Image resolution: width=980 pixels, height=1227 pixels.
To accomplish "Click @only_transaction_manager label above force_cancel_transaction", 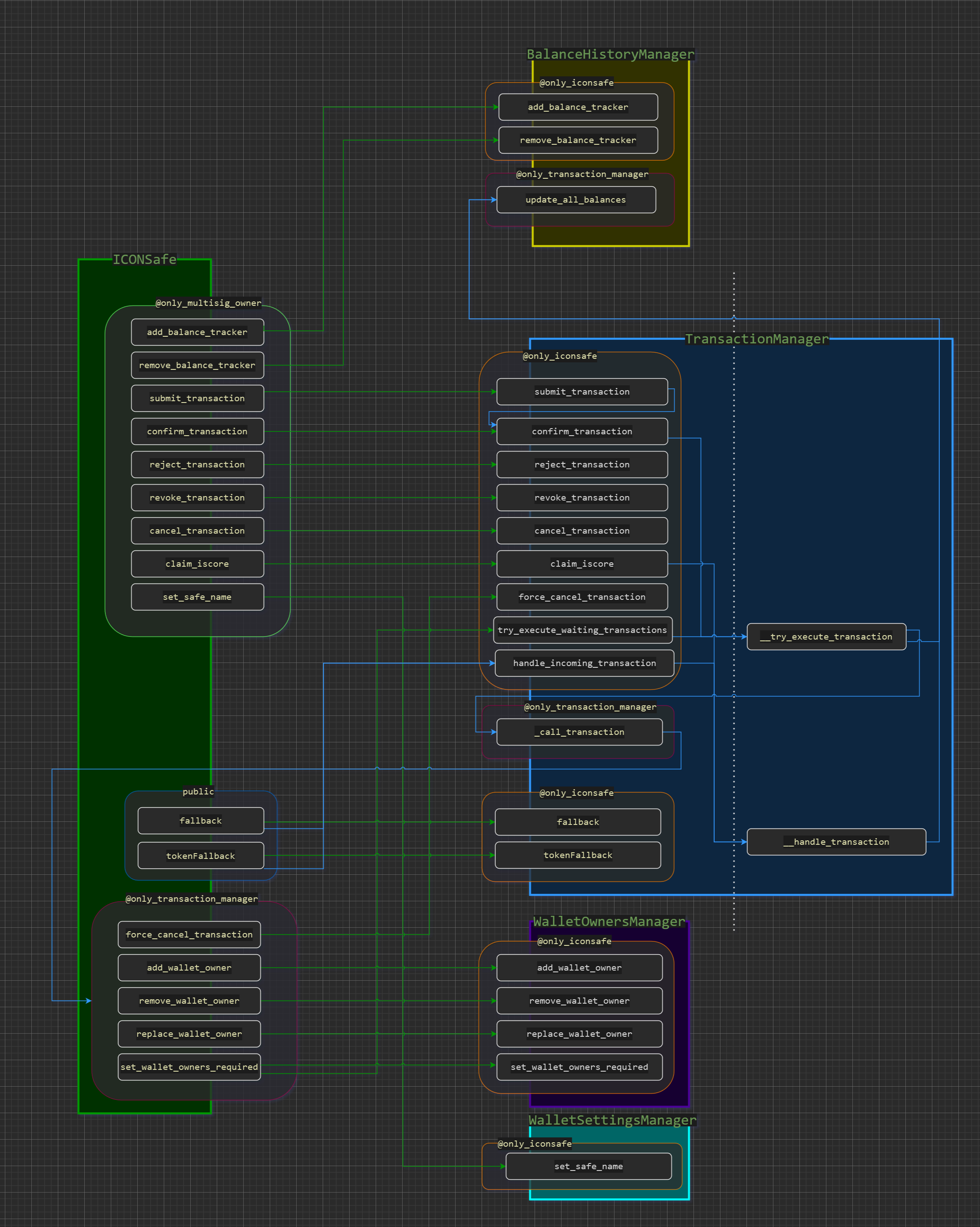I will click(192, 899).
